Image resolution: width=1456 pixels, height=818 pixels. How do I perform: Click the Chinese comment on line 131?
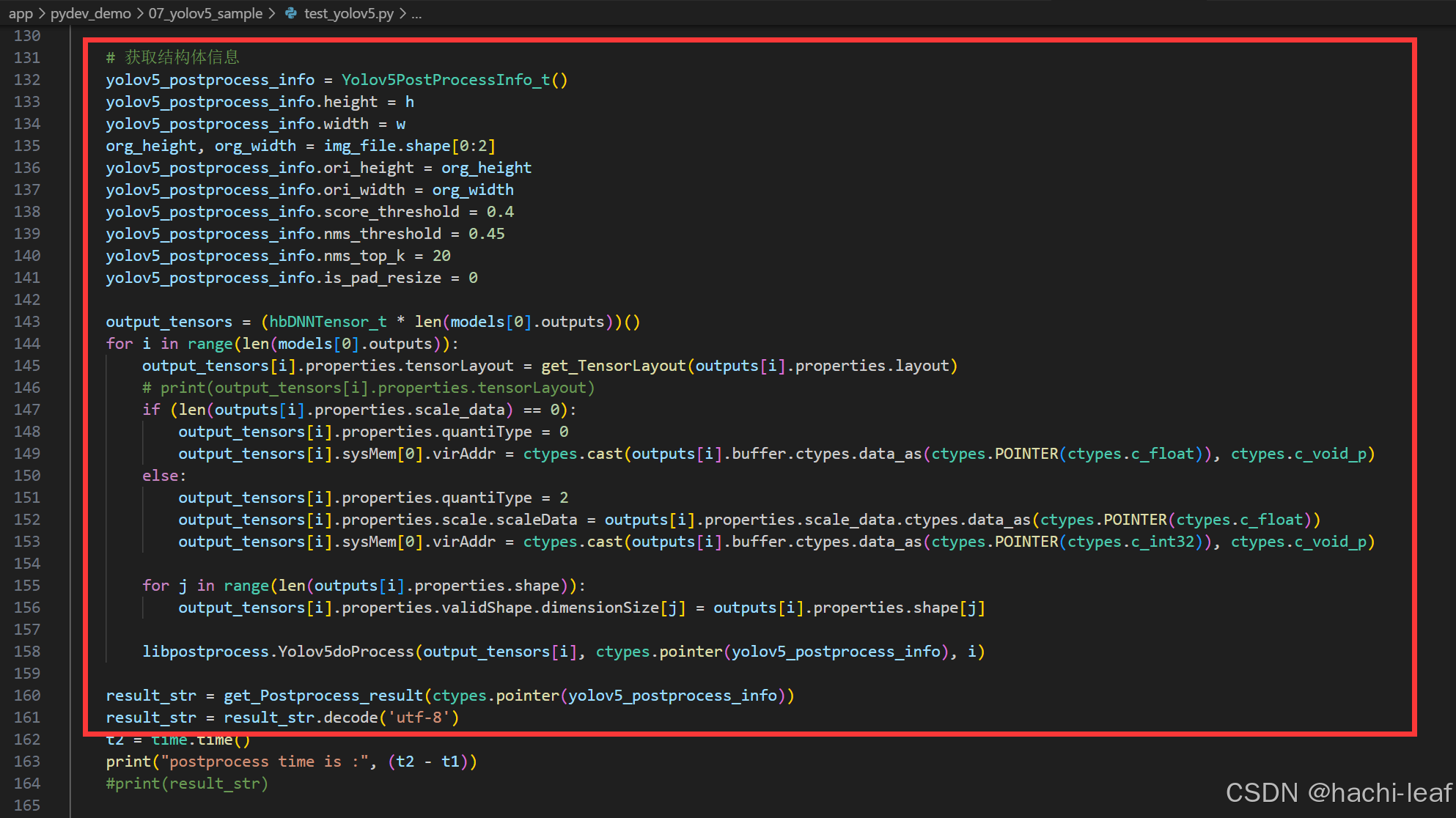(x=181, y=56)
